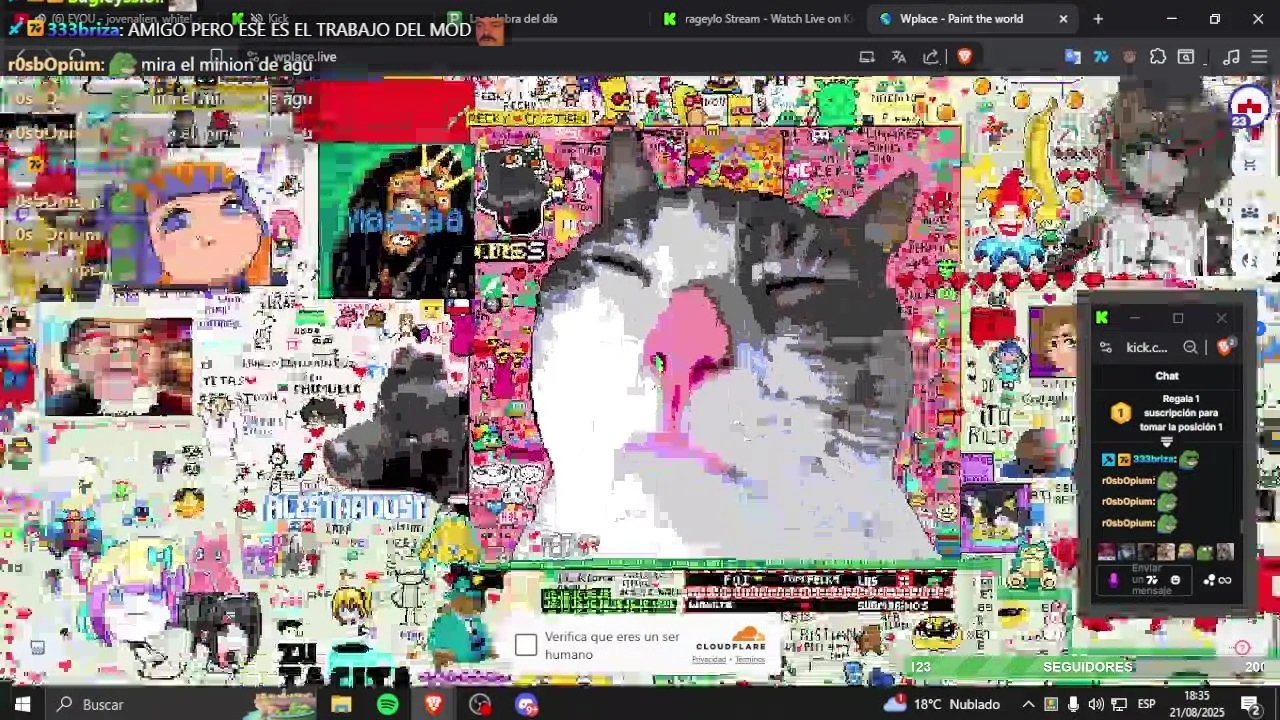This screenshot has height=720, width=1280.
Task: Switch to the rageylo Stream browser tab
Action: [758, 18]
